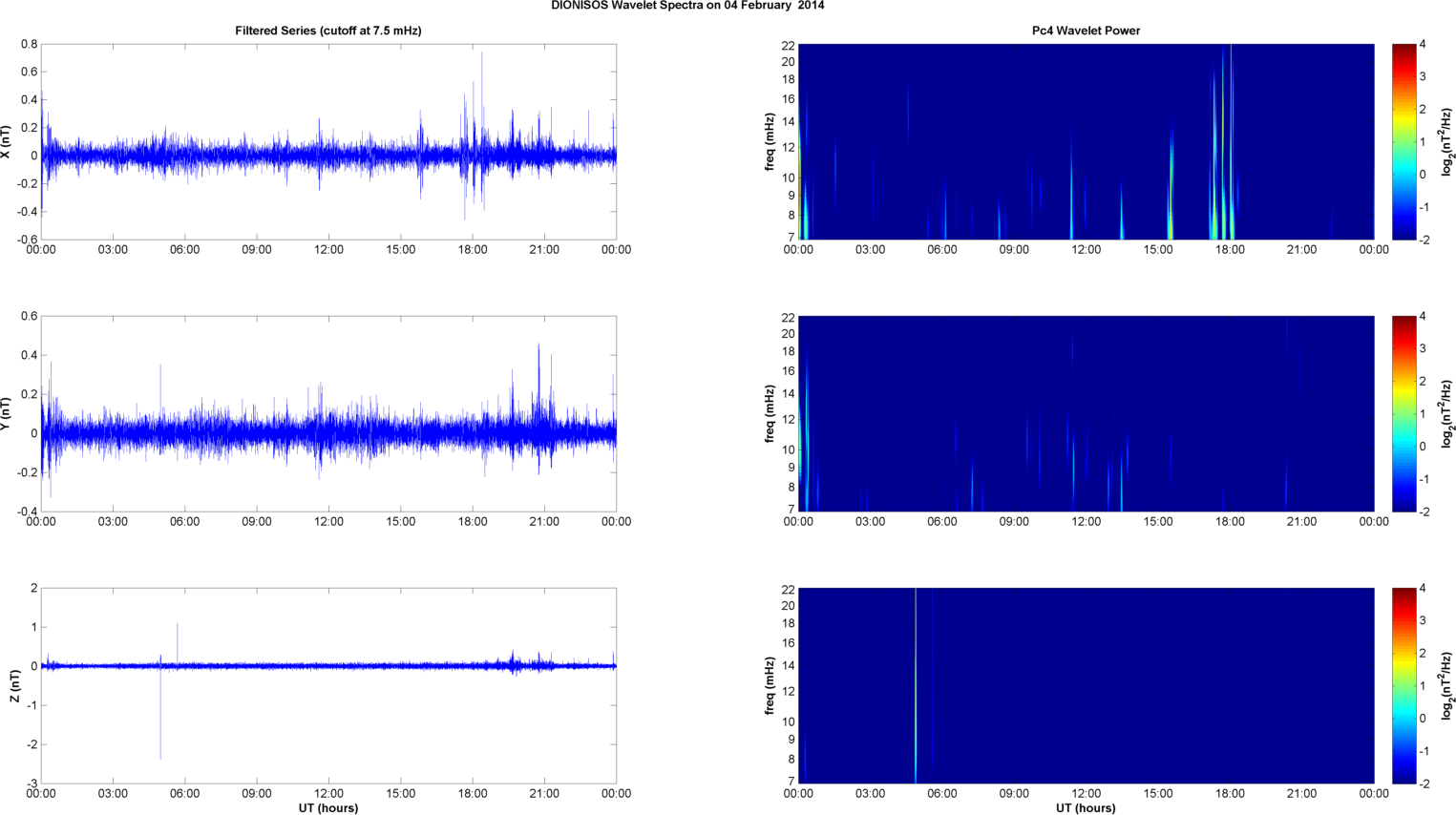
Task: Select the Z component filtered series plot
Action: coord(328,685)
